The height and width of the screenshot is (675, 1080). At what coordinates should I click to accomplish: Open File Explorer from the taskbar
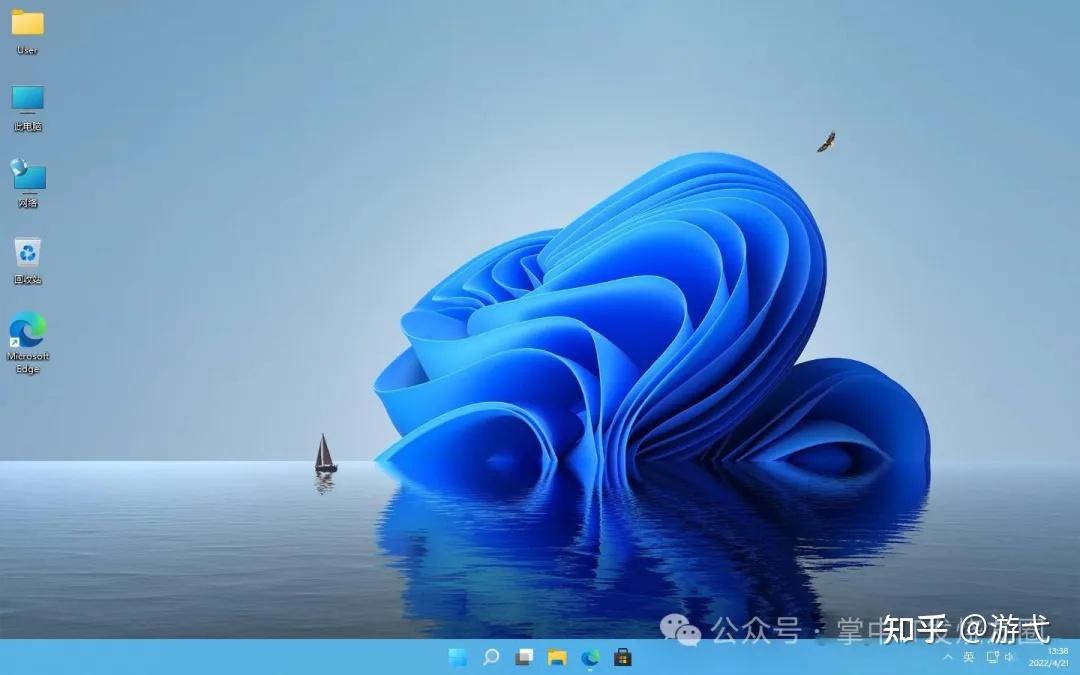click(x=557, y=657)
